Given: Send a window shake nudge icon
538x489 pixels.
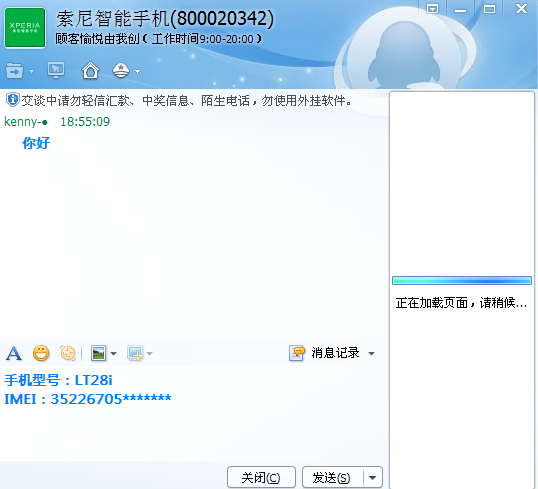Looking at the screenshot, I should pos(68,353).
